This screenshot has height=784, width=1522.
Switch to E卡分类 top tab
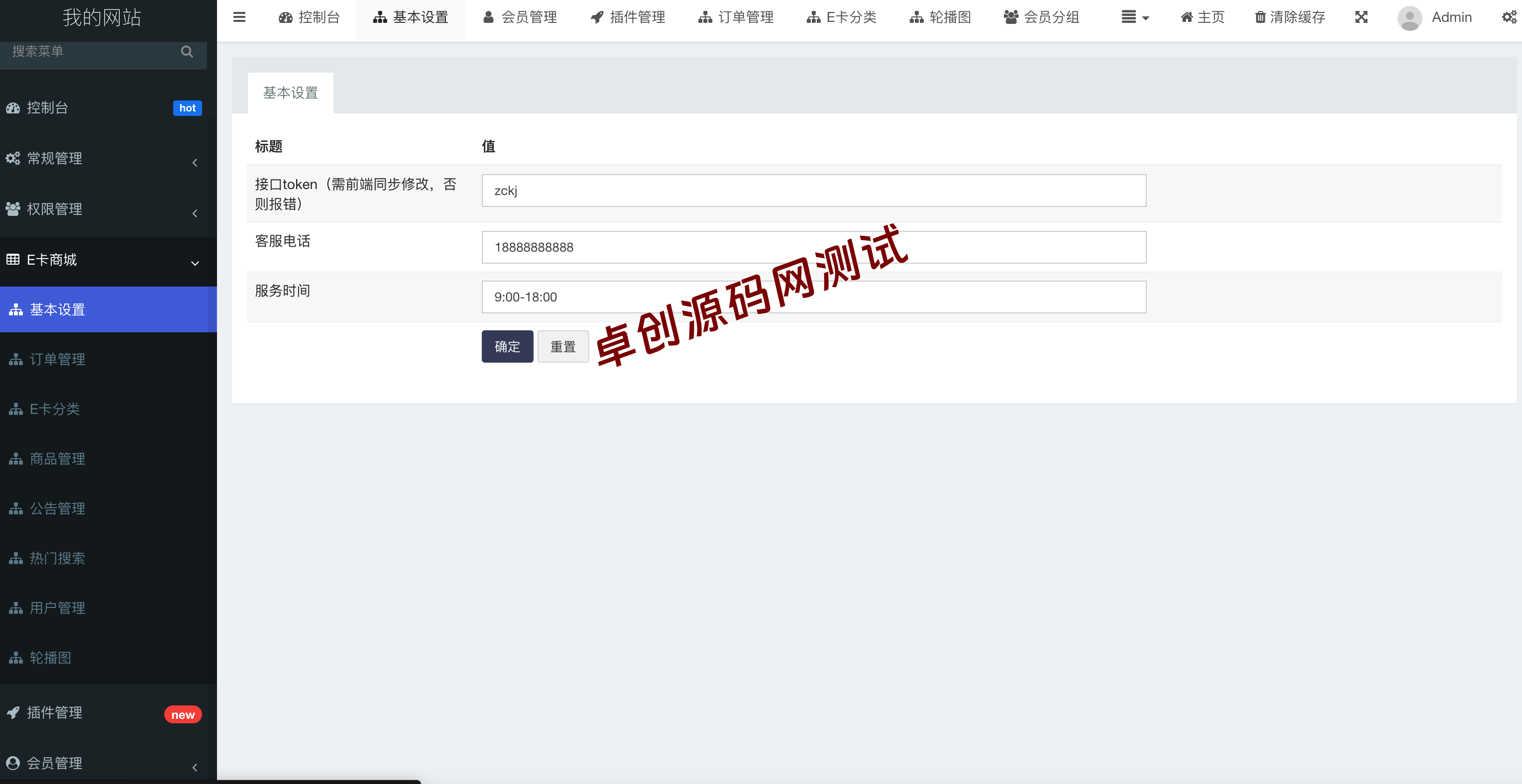[x=842, y=17]
